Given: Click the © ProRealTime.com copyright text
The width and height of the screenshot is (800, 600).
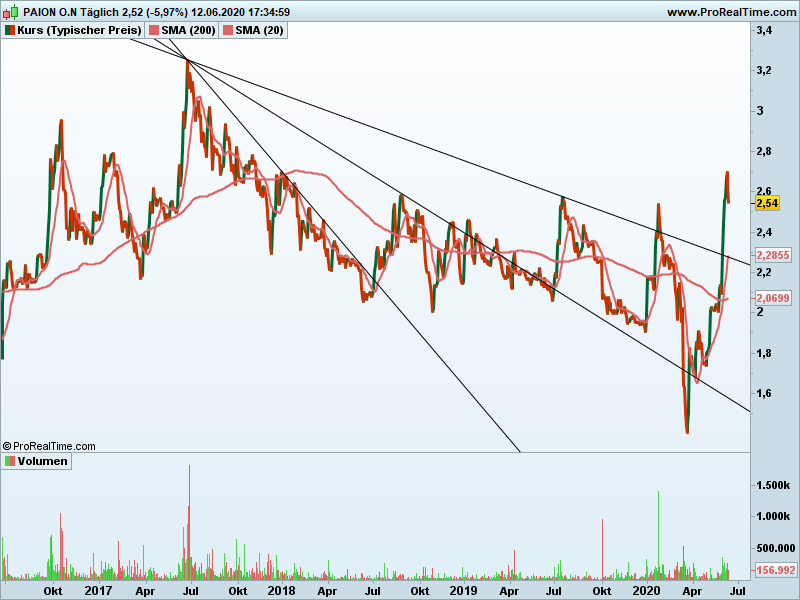Looking at the screenshot, I should point(50,446).
